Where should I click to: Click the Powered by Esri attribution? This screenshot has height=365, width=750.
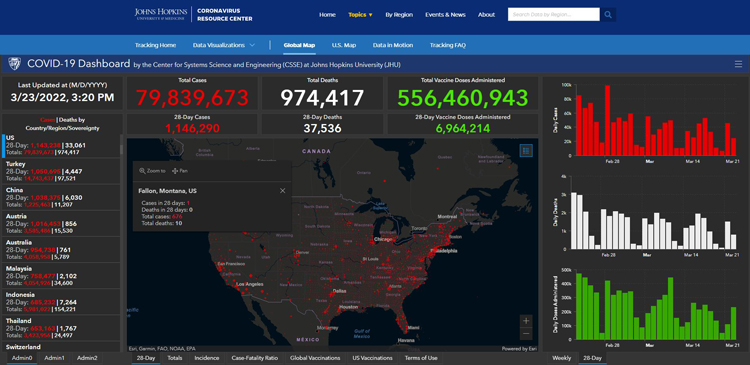[519, 349]
